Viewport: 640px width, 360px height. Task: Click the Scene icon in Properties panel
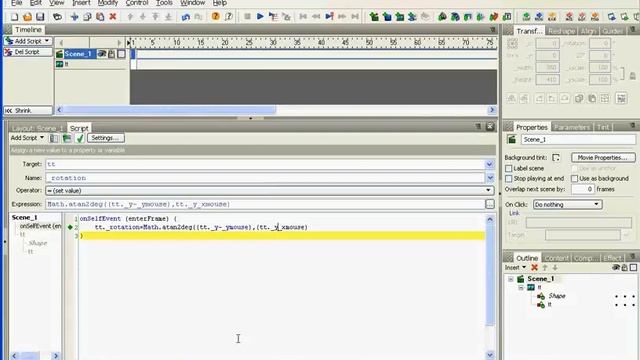click(511, 140)
